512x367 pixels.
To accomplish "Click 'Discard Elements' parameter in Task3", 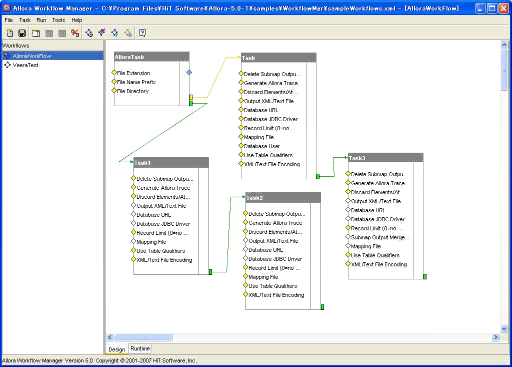I will click(x=375, y=192).
